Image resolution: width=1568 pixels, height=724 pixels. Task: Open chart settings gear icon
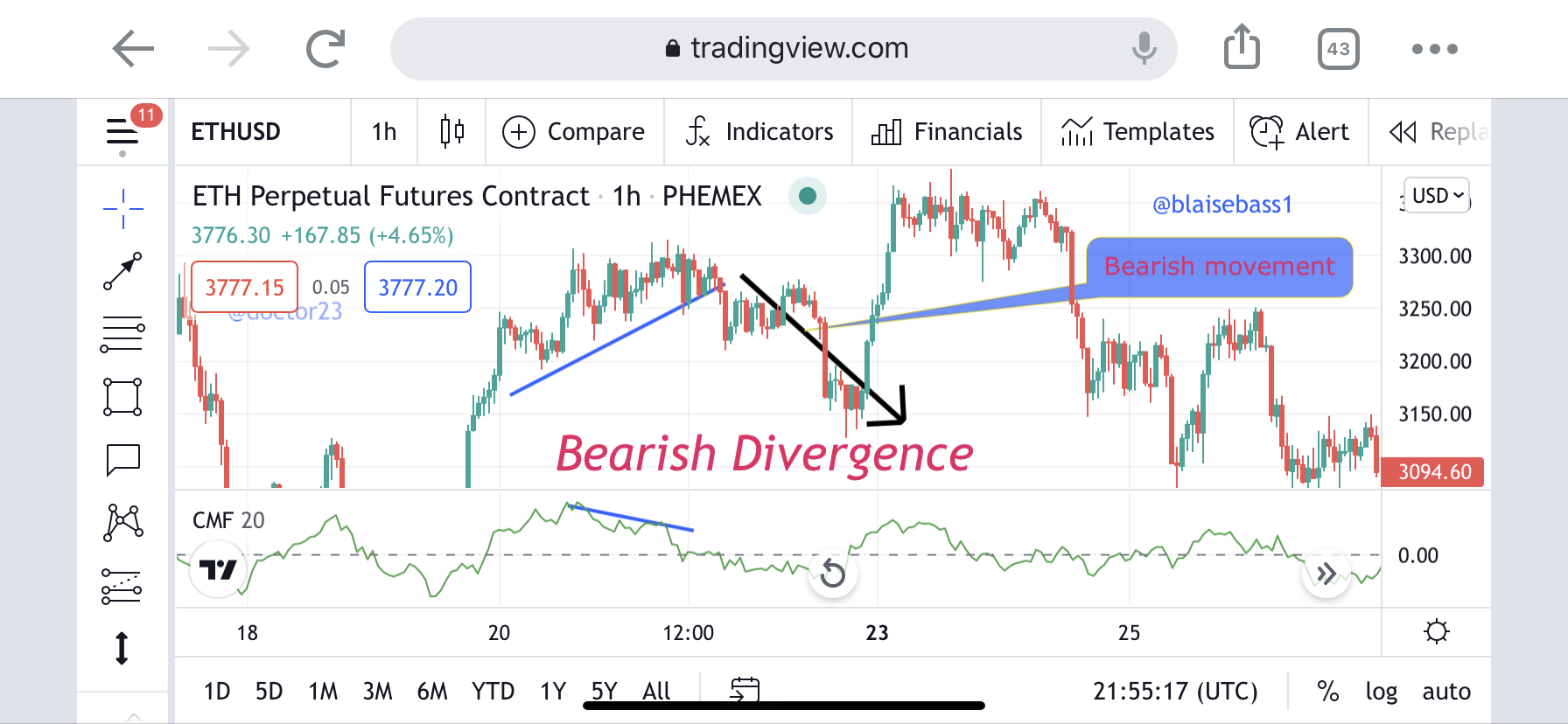click(x=1436, y=631)
